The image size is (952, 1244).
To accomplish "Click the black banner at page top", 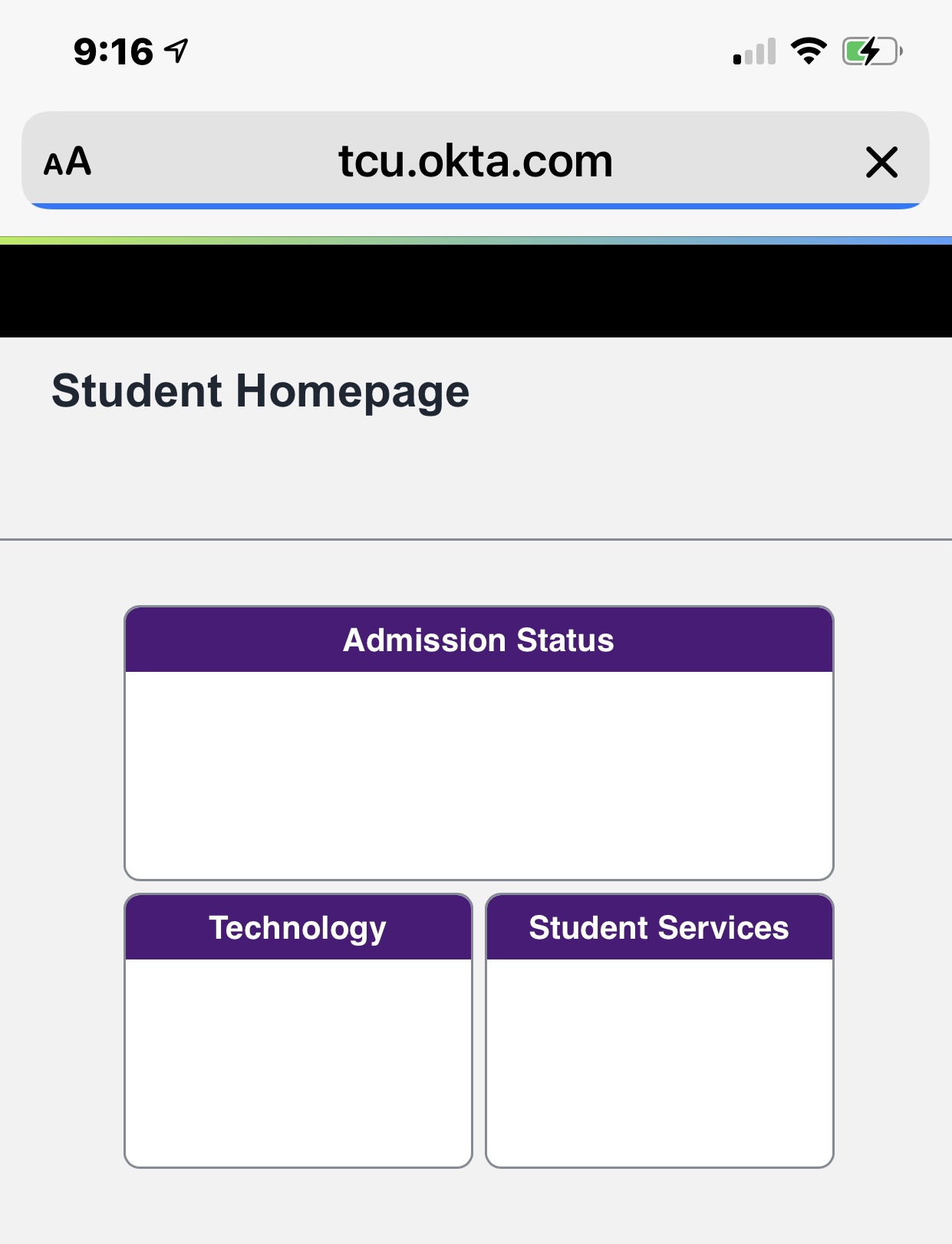I will pyautogui.click(x=476, y=291).
